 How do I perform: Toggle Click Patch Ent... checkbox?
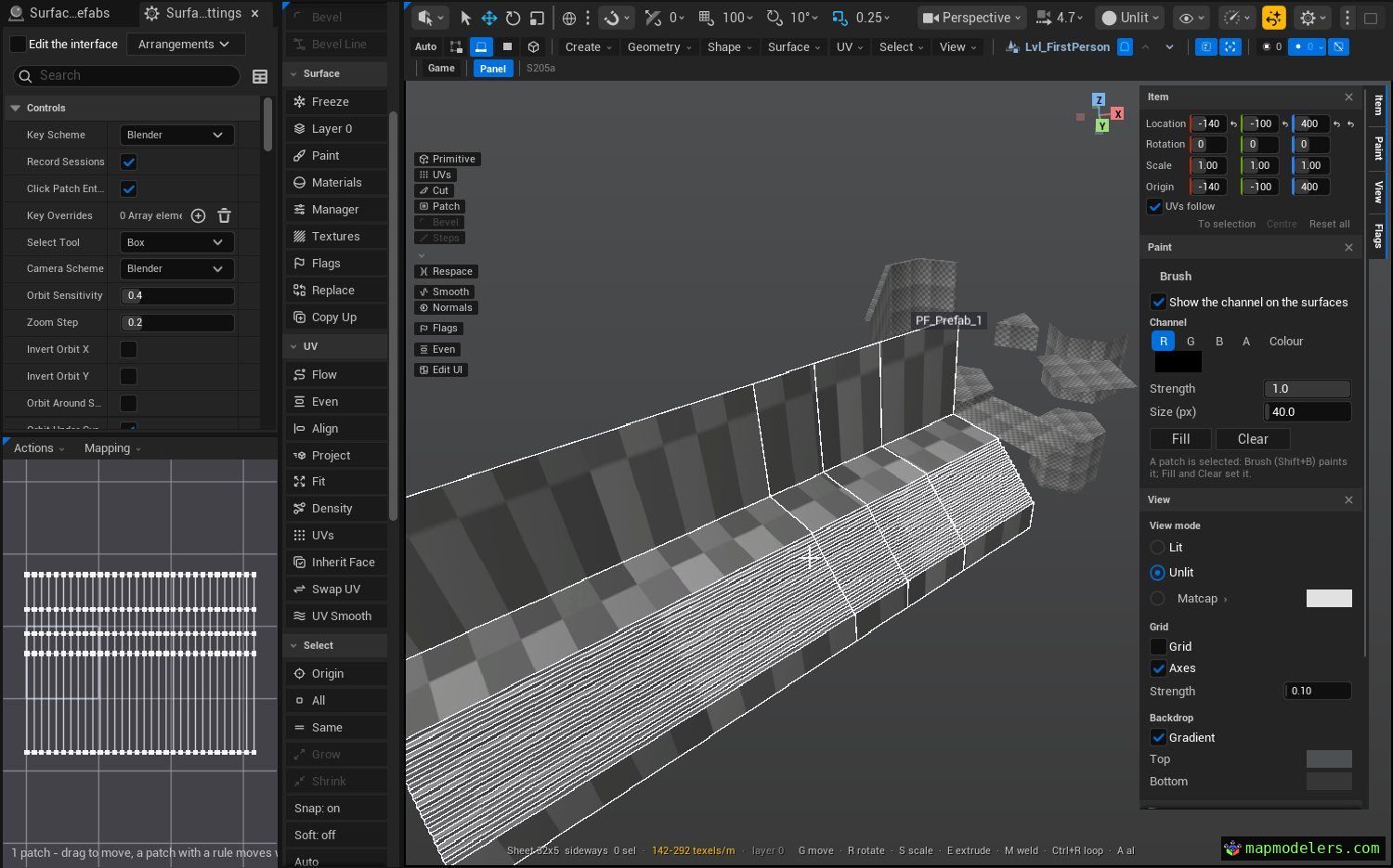tap(129, 188)
